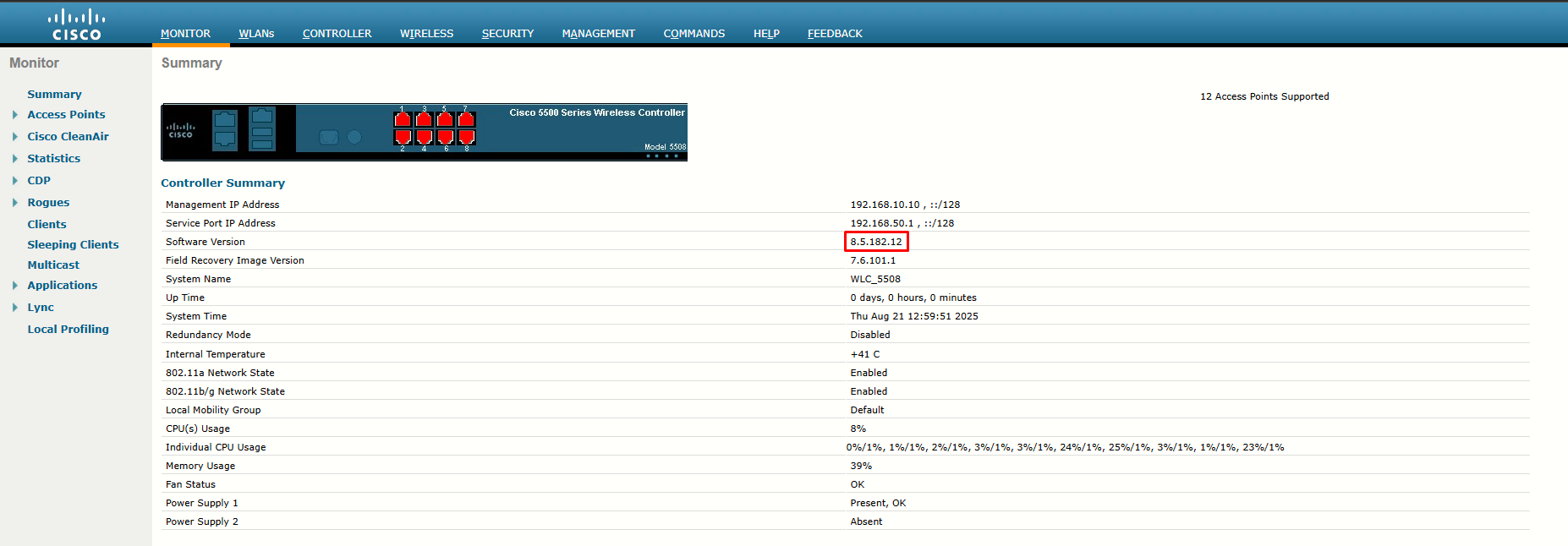1568x546 pixels.
Task: Click the 802.11b/g Network State label
Action: tap(225, 391)
